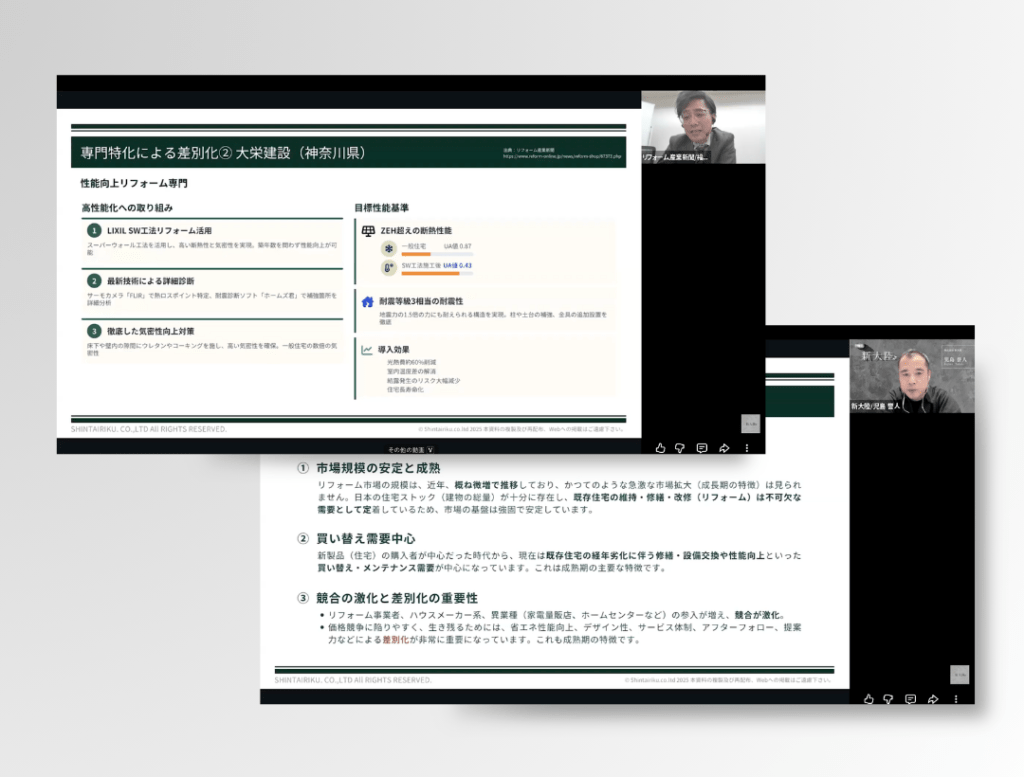Open comments icon on lower video
Viewport: 1024px width, 777px height.
pyautogui.click(x=910, y=698)
